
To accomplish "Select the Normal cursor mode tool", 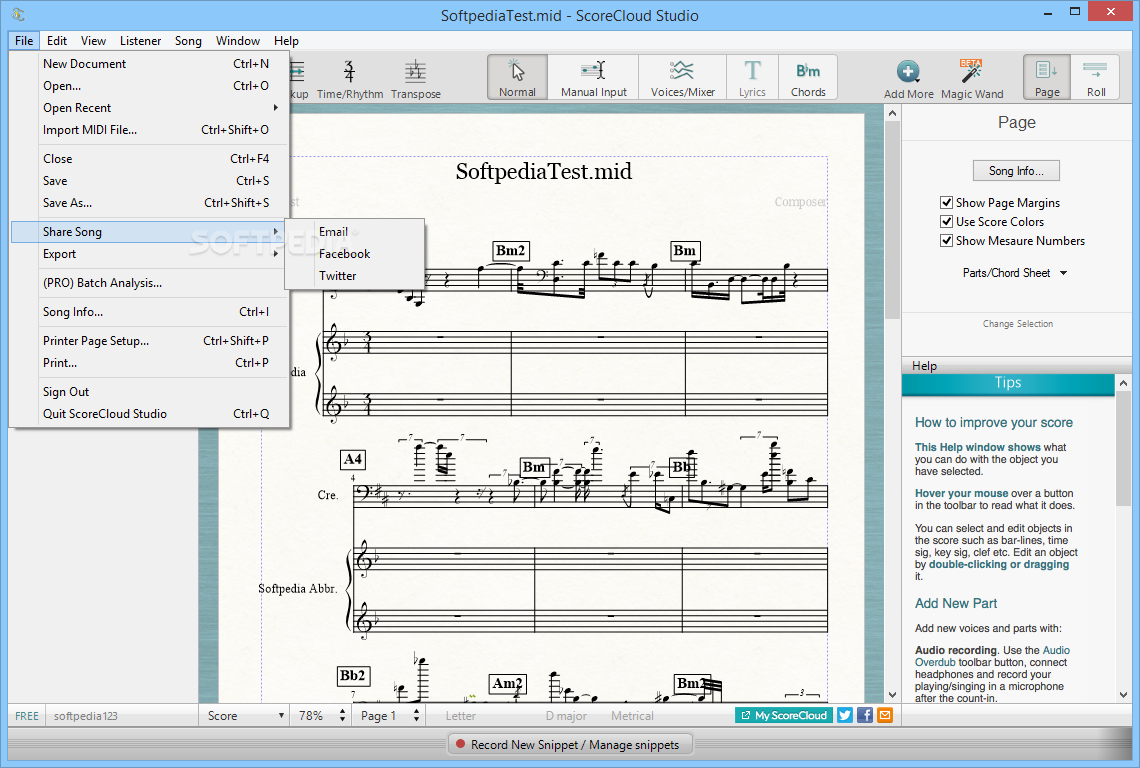I will 517,77.
